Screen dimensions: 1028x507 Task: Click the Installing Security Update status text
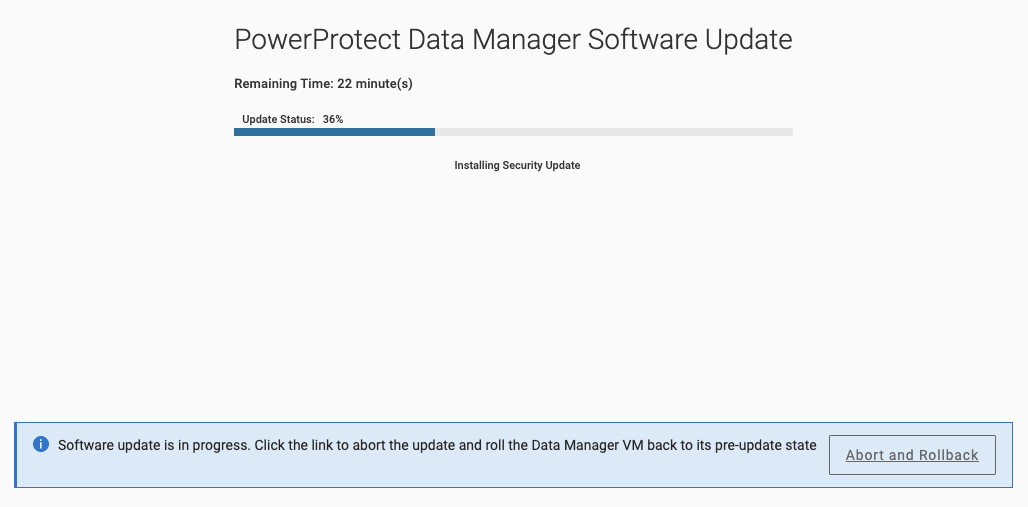tap(517, 165)
